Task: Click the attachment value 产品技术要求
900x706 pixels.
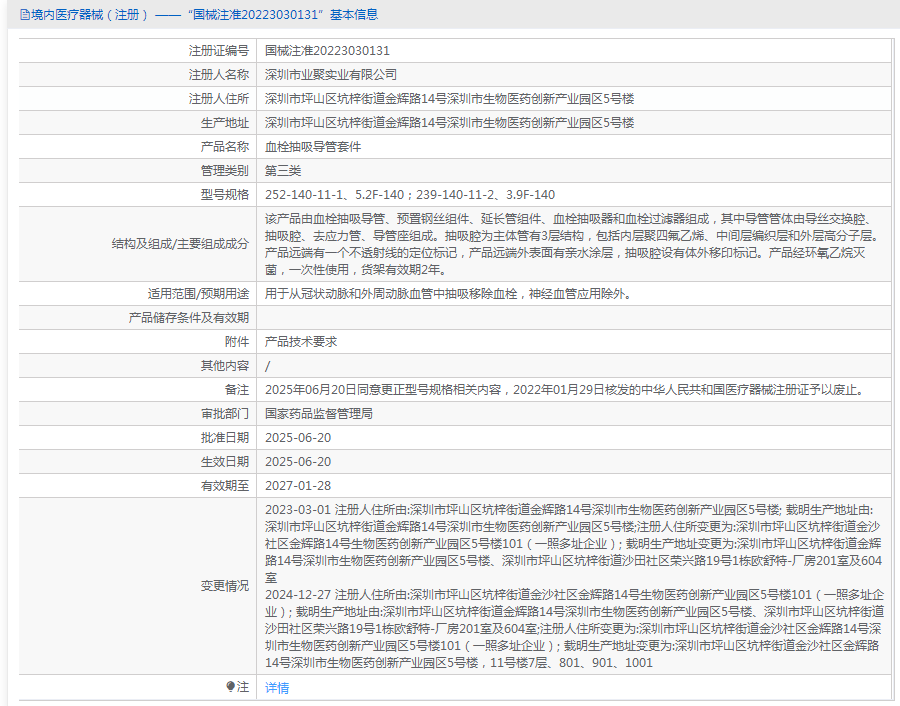Action: pos(301,342)
